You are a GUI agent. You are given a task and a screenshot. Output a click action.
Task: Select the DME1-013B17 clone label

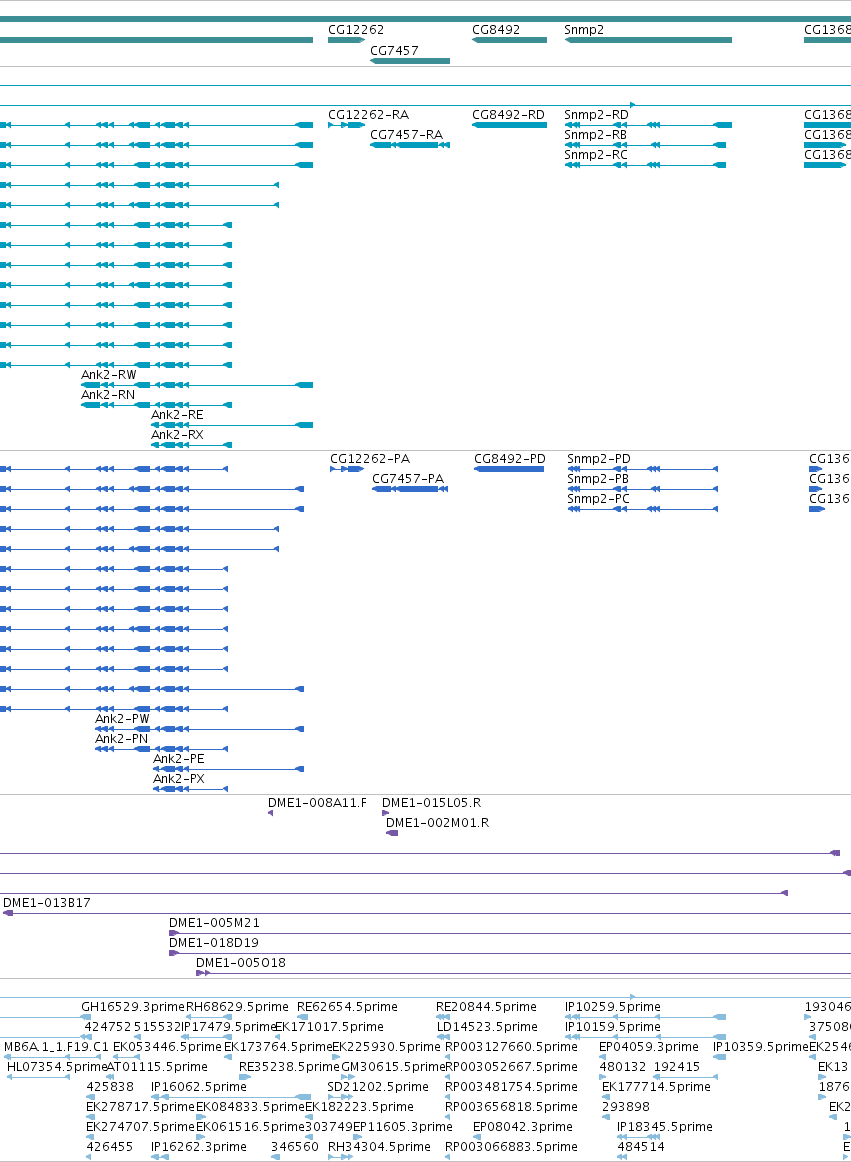click(47, 903)
